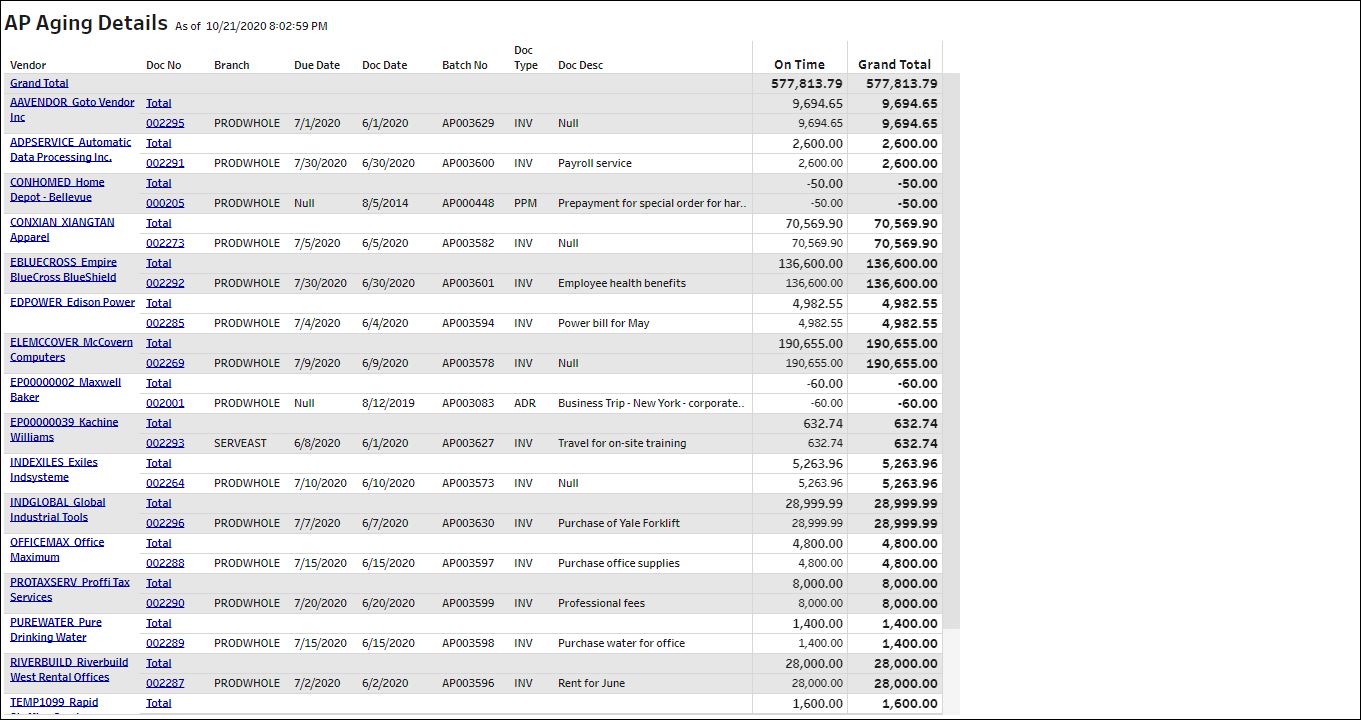Open vendor OFFICEMAX Office Maximum

pyautogui.click(x=57, y=549)
